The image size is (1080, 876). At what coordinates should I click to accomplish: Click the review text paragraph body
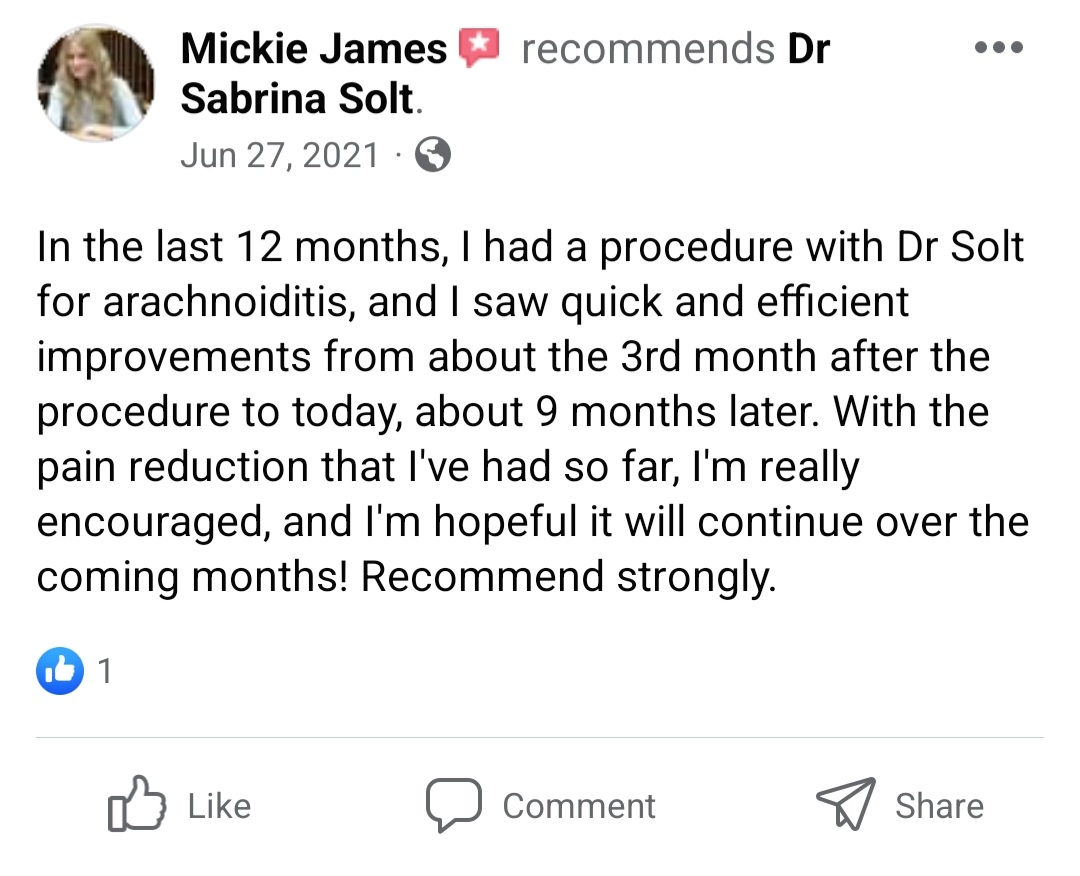pos(532,411)
